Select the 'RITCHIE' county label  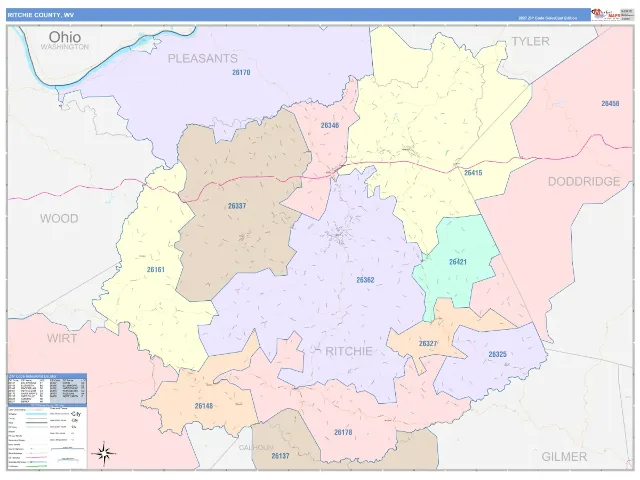pyautogui.click(x=349, y=351)
